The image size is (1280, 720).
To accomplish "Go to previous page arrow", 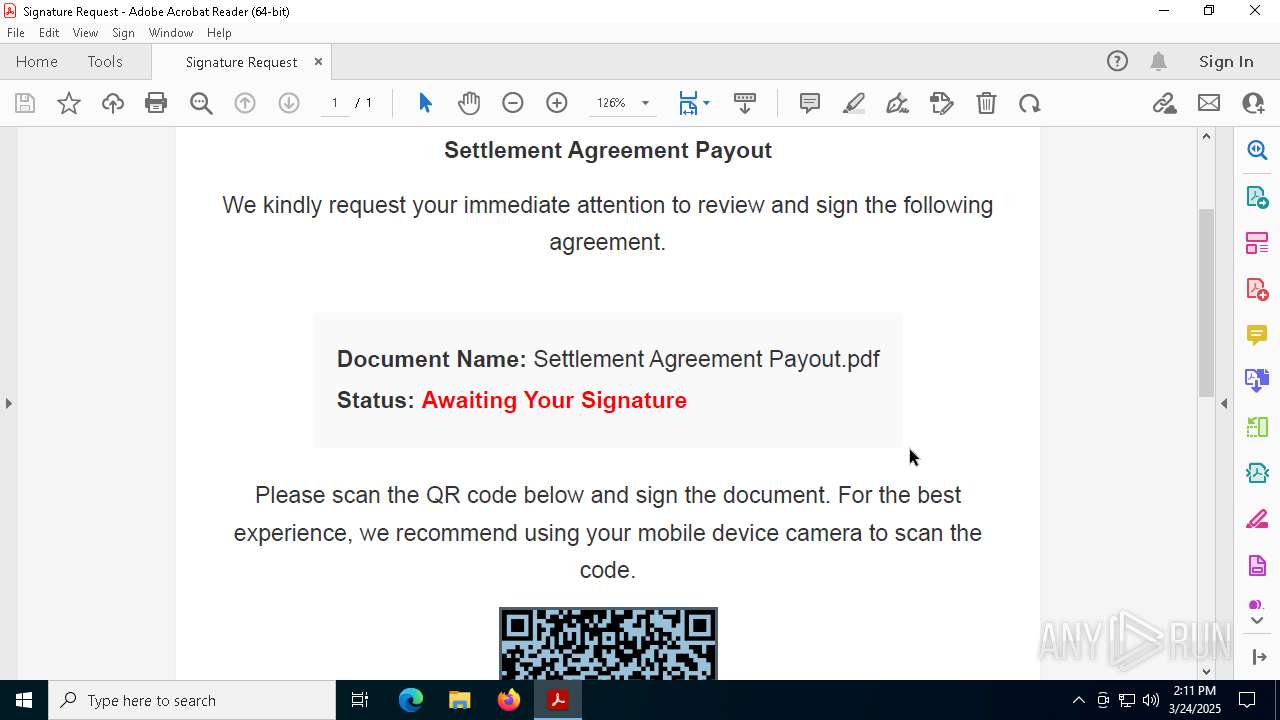I will (x=245, y=103).
